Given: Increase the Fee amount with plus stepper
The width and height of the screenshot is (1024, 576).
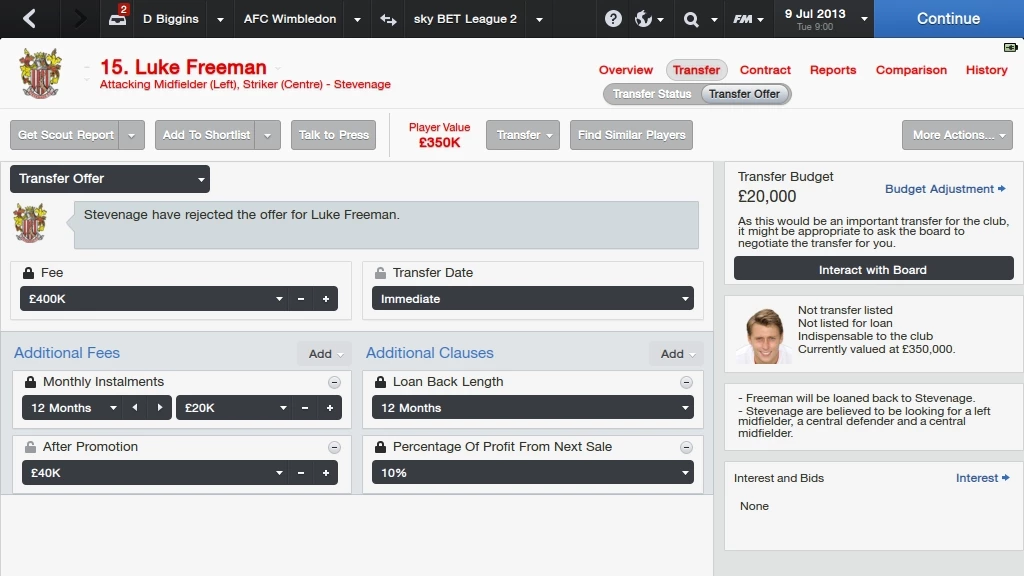Looking at the screenshot, I should coord(326,299).
